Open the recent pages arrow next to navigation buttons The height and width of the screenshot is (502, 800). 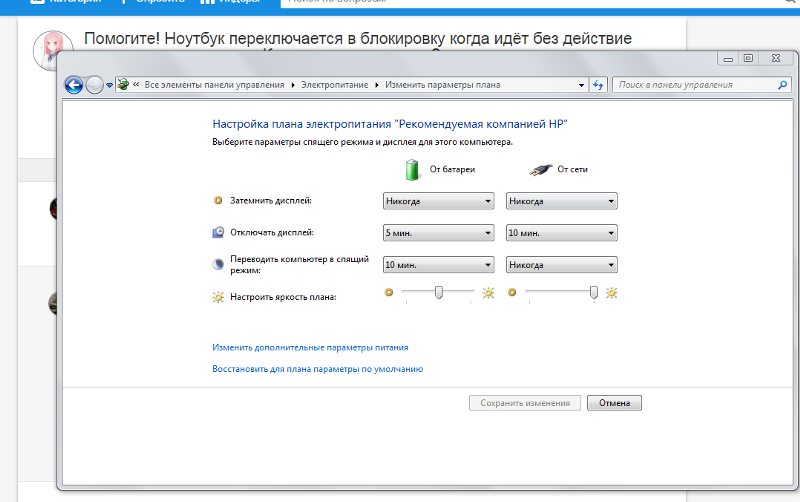[109, 86]
